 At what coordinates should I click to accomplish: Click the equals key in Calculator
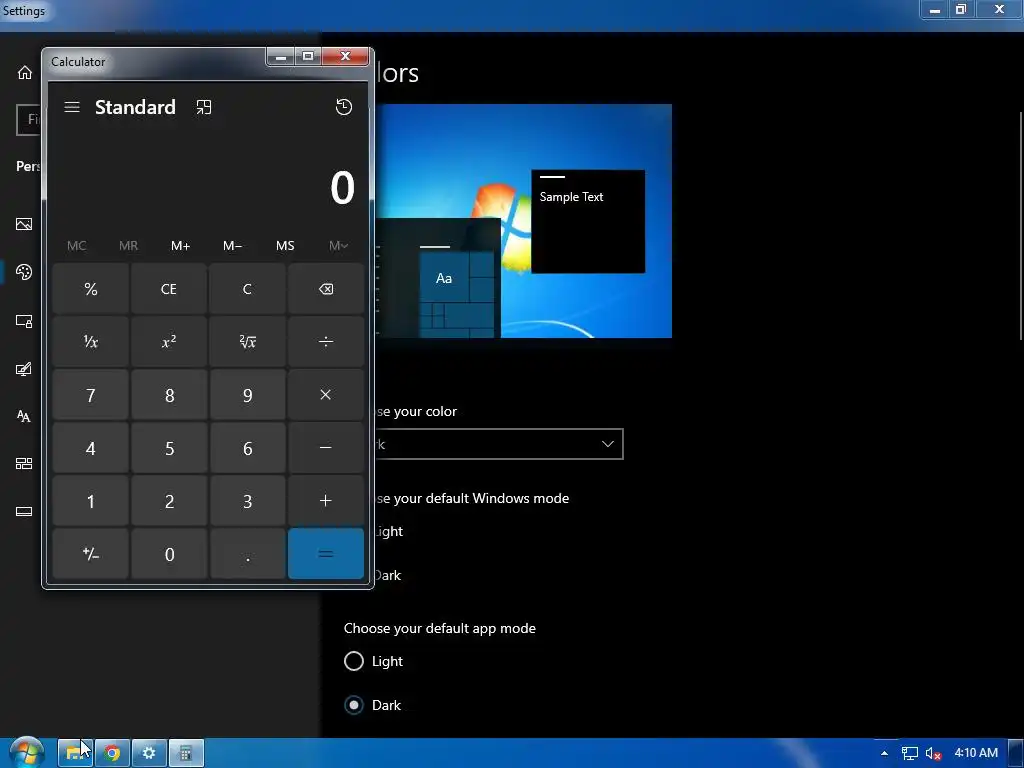[x=325, y=554]
